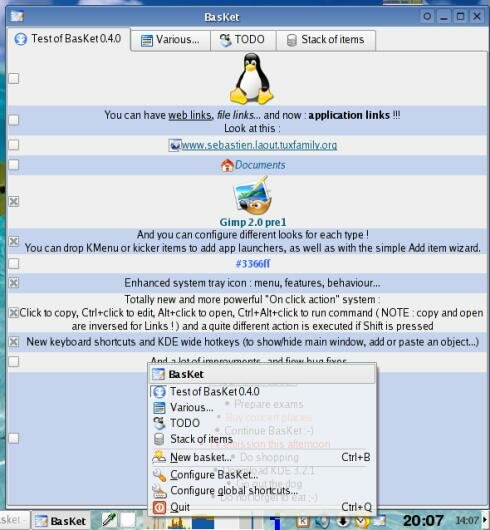Screen dimensions: 490x530
Task: Choose Various... in the popup menu
Action: (263, 407)
